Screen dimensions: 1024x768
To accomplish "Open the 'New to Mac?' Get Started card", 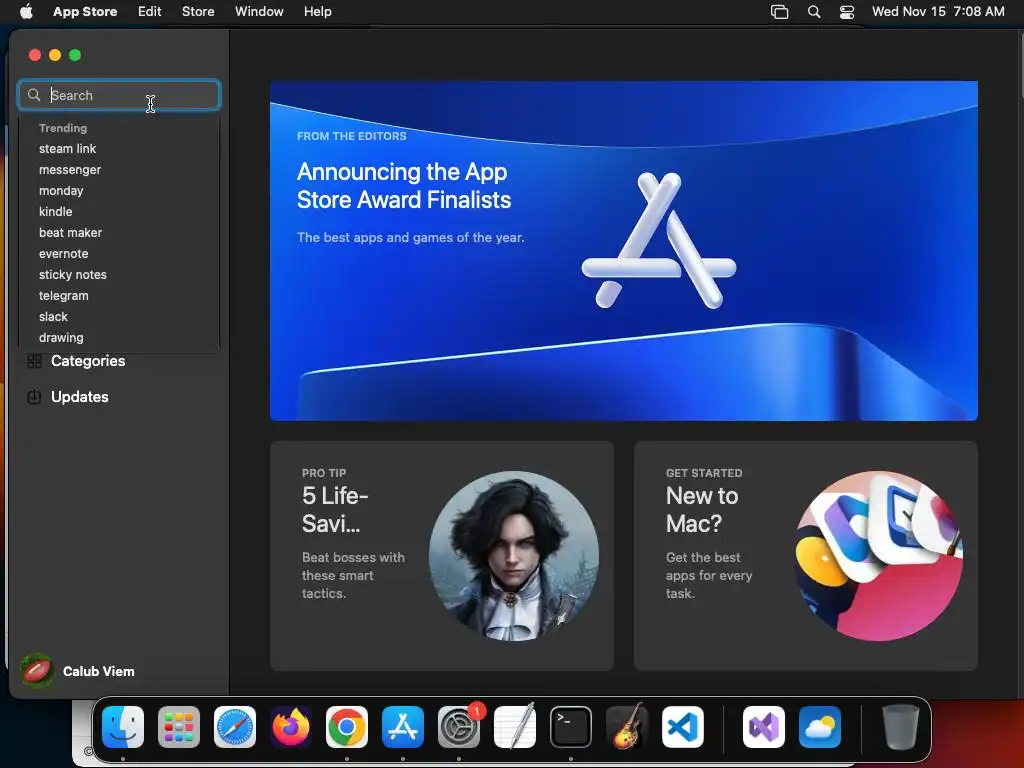I will coord(805,556).
